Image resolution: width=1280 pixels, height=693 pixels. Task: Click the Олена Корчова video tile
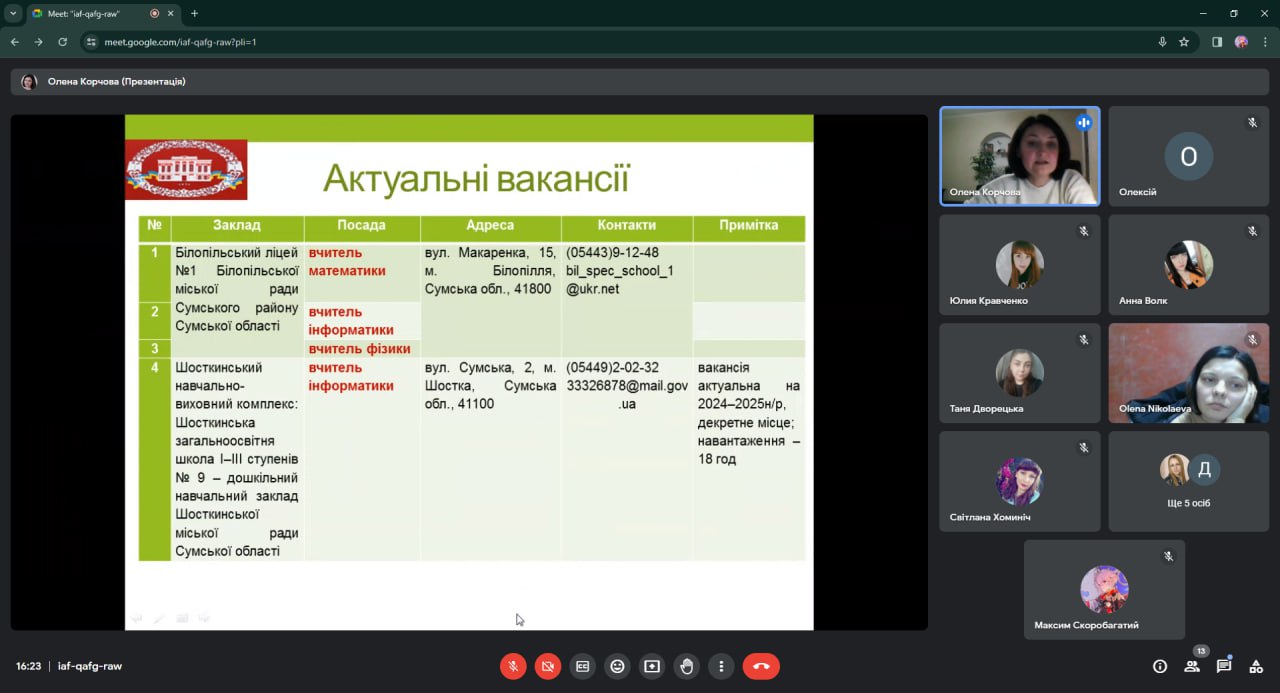point(1020,156)
